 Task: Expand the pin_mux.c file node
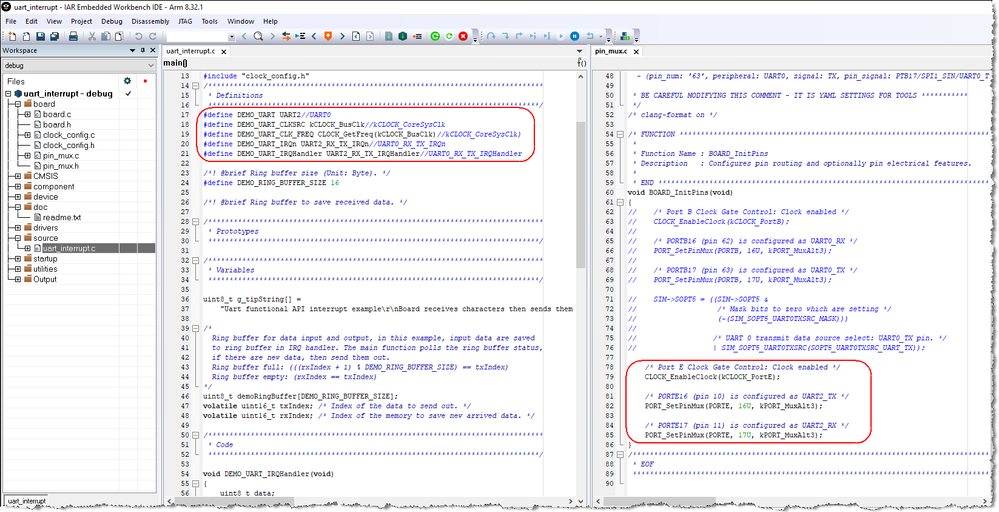point(27,155)
